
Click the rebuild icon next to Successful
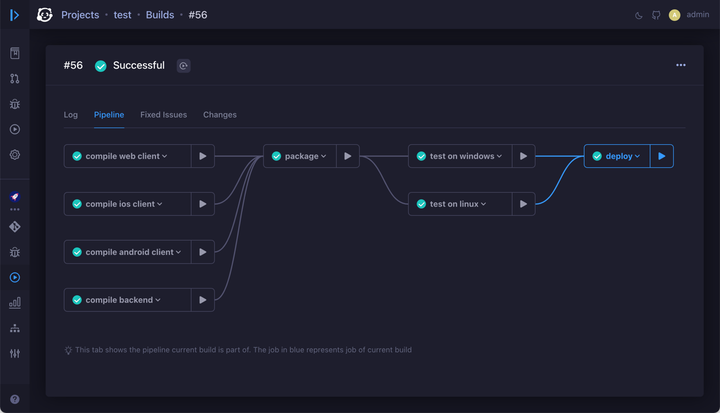pos(184,66)
